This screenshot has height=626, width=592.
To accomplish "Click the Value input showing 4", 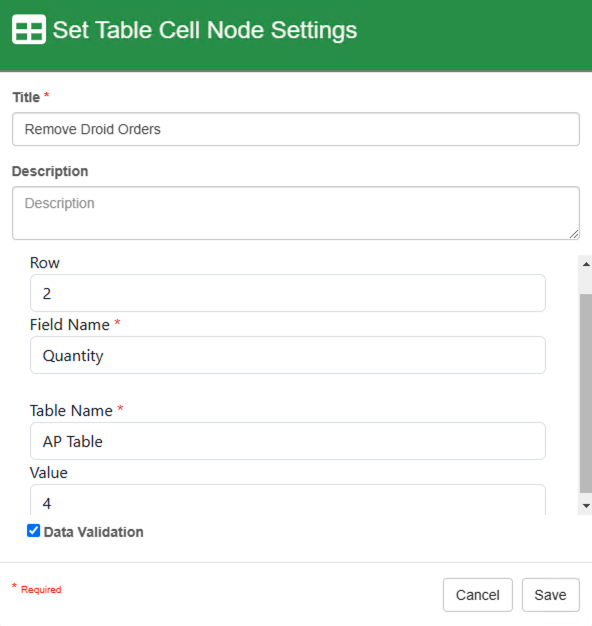I will coord(288,500).
